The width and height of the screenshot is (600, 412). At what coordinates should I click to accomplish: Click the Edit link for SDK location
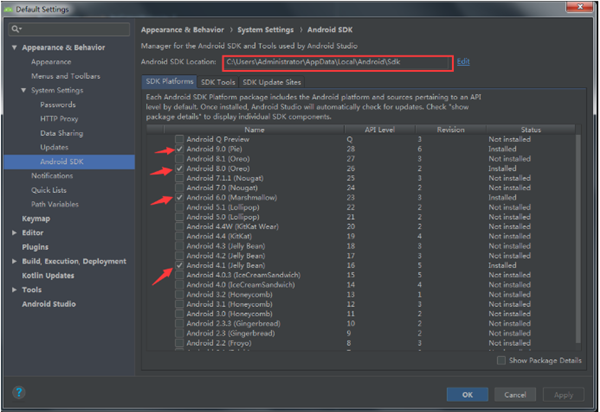pyautogui.click(x=463, y=62)
